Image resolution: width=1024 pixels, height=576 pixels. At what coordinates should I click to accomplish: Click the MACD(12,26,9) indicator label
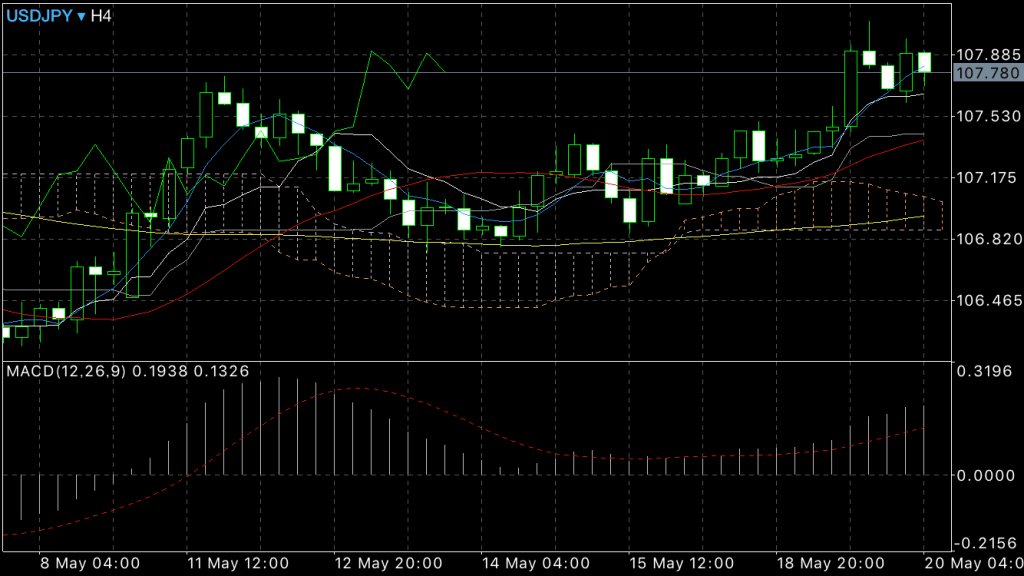(66, 372)
